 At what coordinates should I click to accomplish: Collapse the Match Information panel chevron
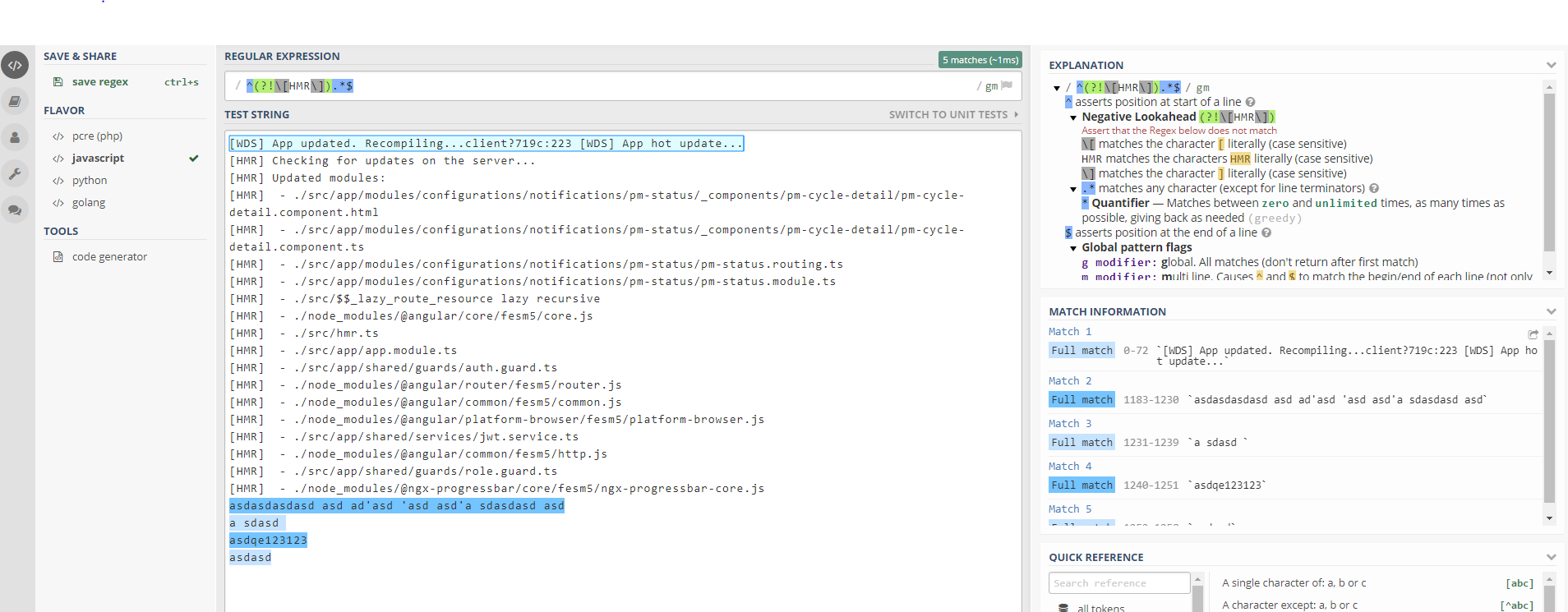coord(1551,312)
